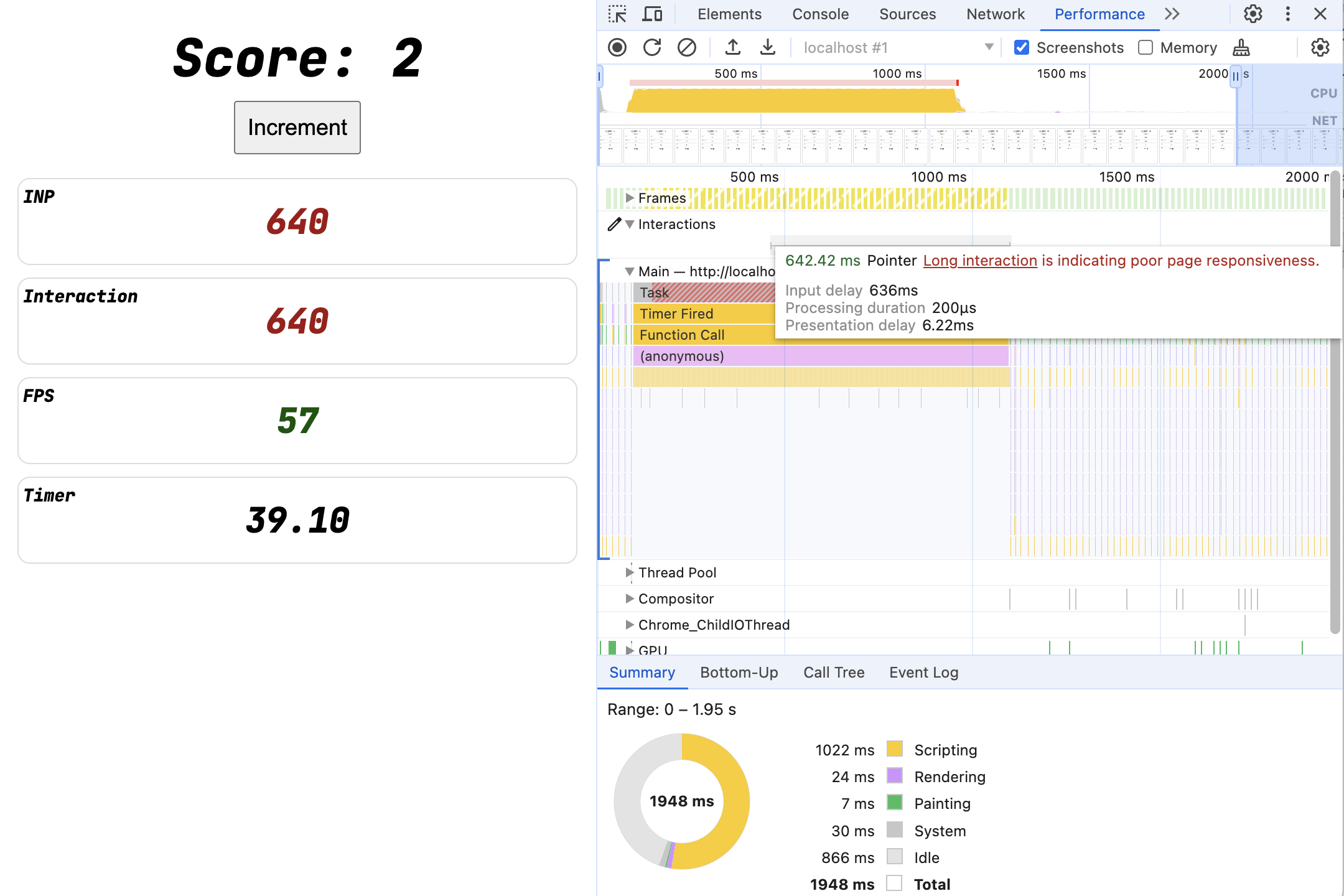Select the localhost target dropdown
This screenshot has height=896, width=1344.
(x=895, y=46)
